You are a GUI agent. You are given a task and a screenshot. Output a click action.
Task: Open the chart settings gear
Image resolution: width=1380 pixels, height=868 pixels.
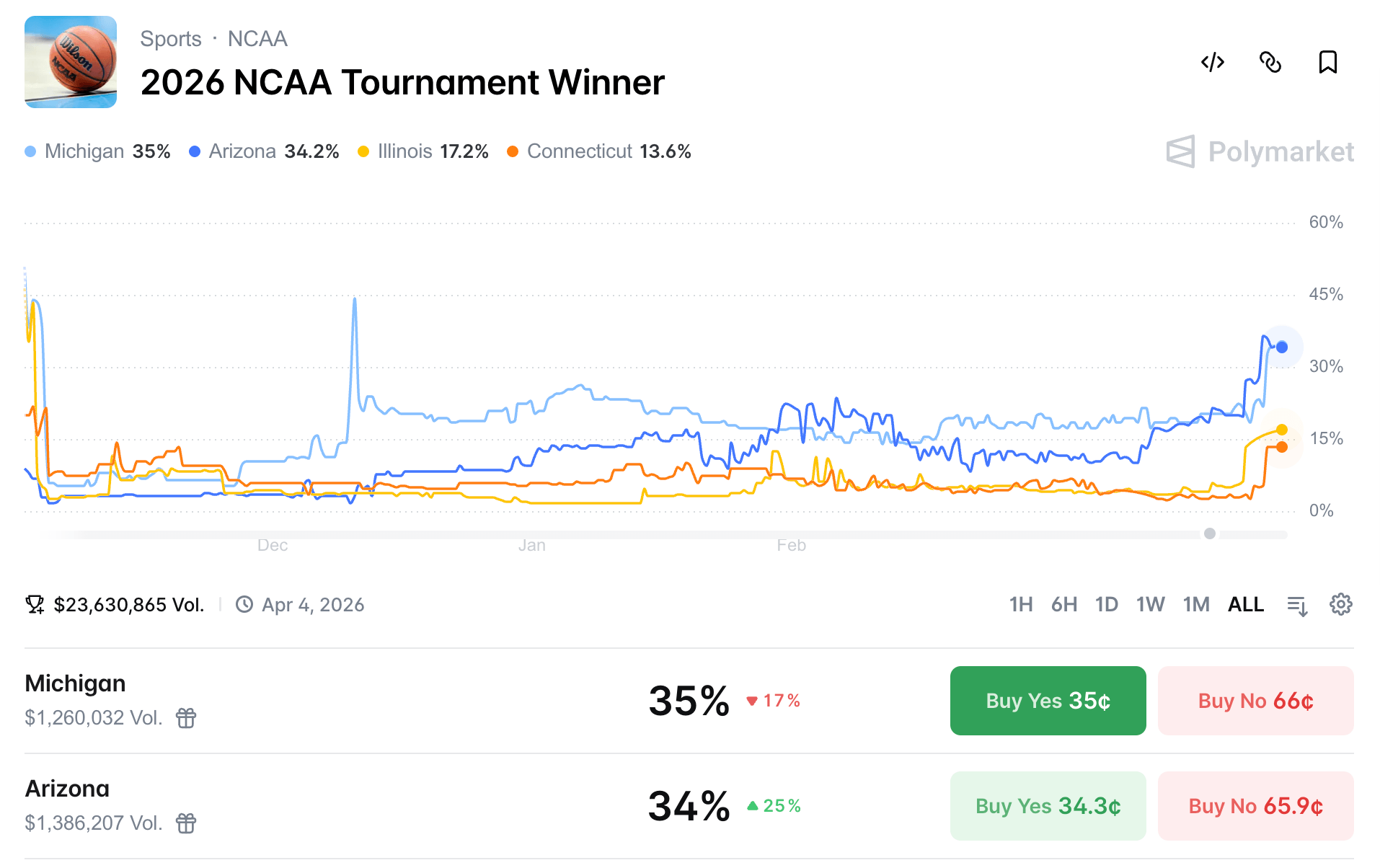point(1341,606)
